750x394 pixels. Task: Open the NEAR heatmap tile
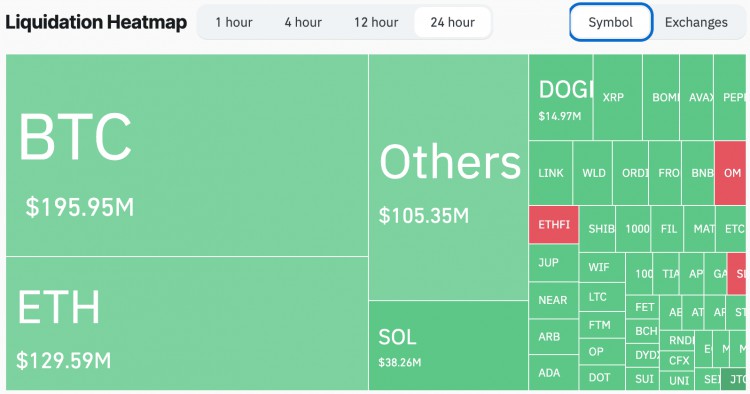coord(554,300)
